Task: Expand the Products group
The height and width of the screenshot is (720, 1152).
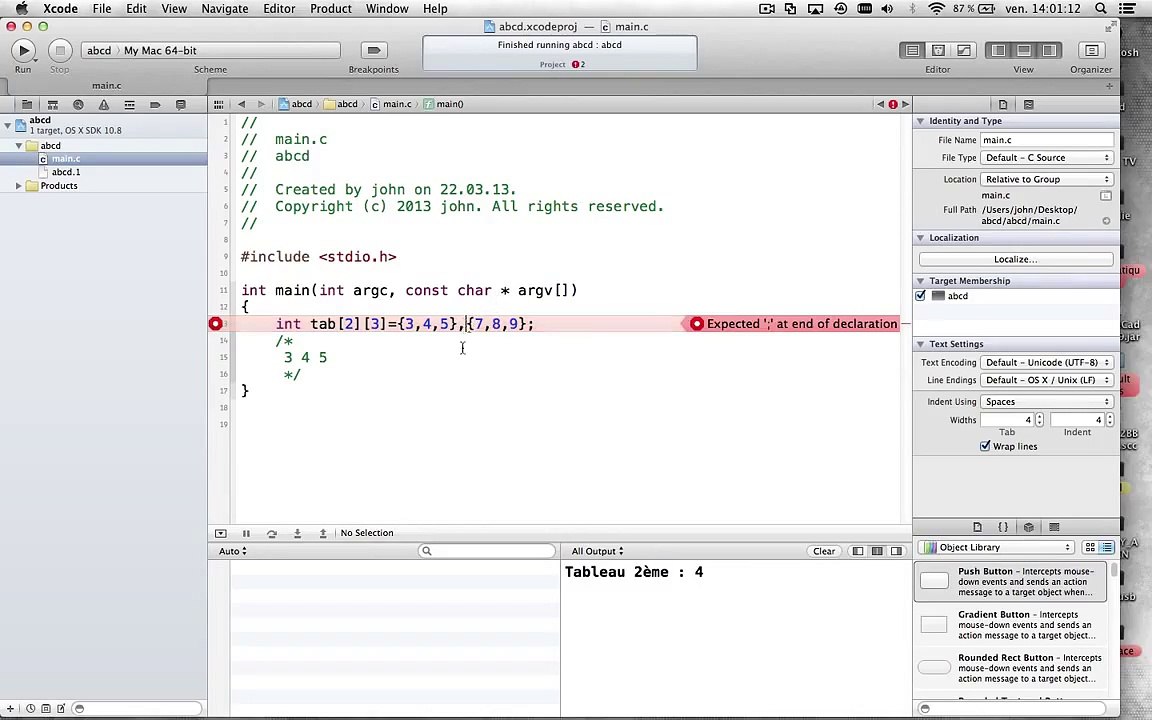Action: pyautogui.click(x=18, y=186)
